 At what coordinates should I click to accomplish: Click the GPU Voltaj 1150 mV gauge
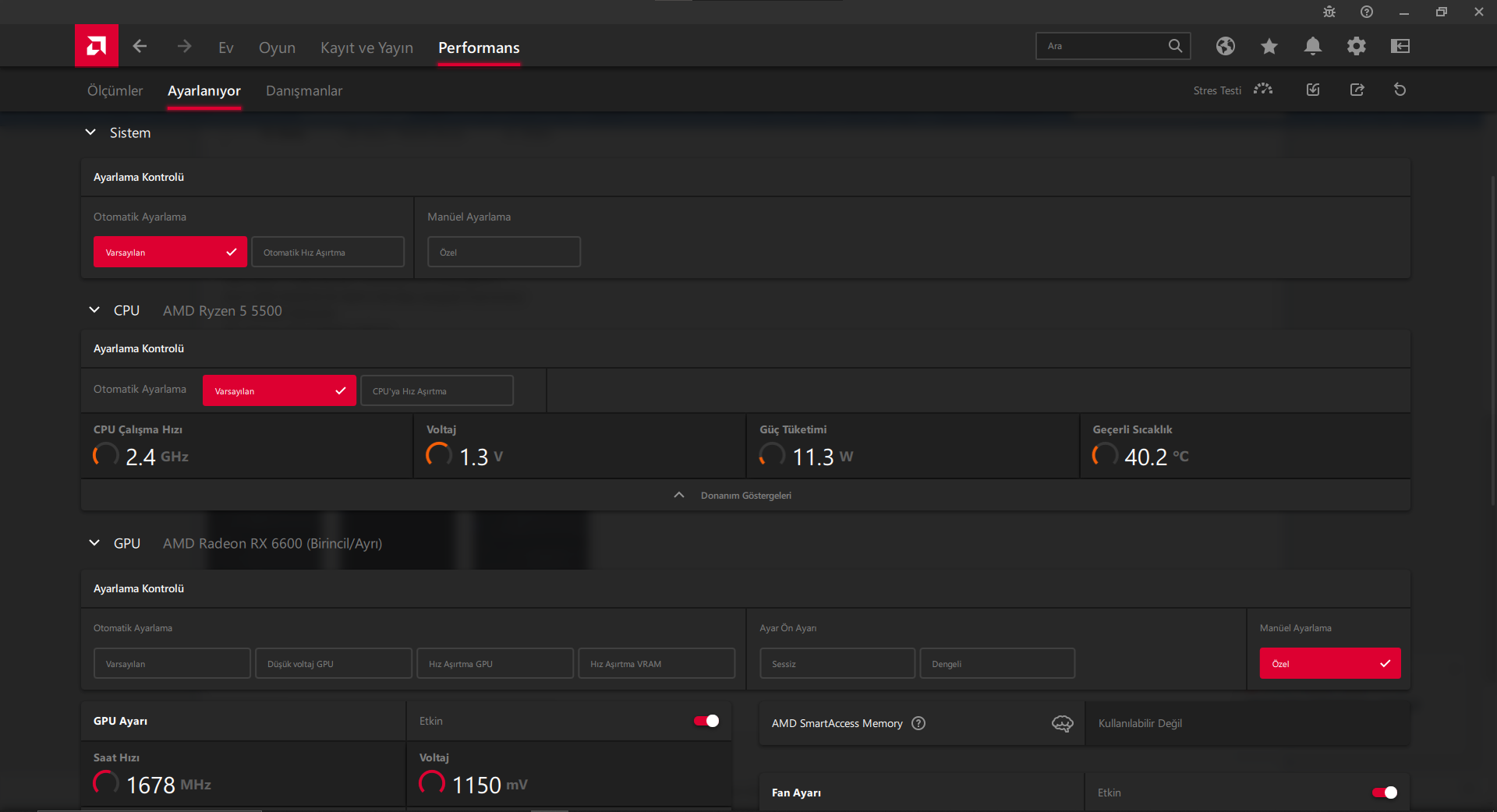tap(432, 783)
